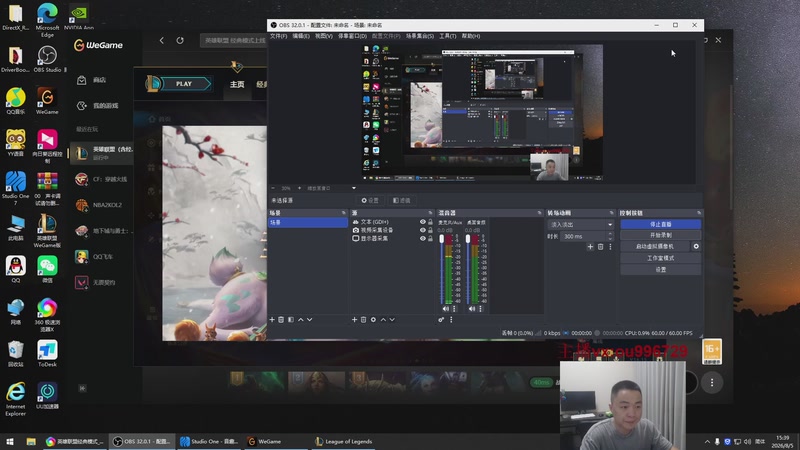800x450 pixels.
Task: Open OBS Tools menu
Action: coord(447,36)
